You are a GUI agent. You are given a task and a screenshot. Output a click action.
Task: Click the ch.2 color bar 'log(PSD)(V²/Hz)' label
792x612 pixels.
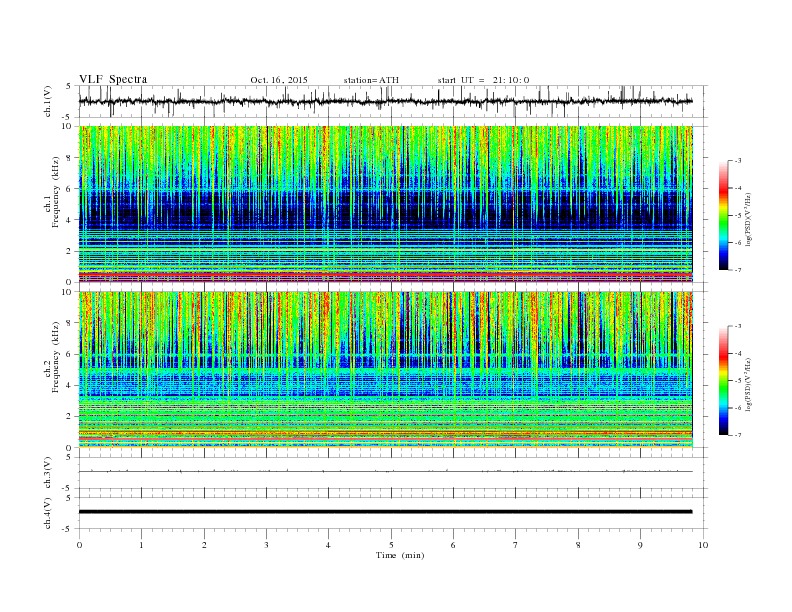pyautogui.click(x=749, y=384)
